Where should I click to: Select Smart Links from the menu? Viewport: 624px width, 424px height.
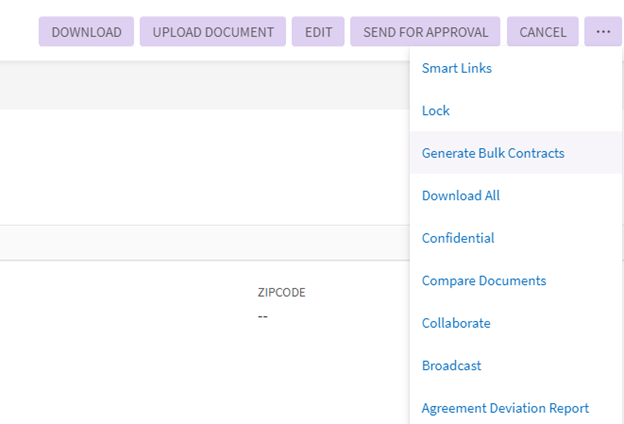[456, 68]
